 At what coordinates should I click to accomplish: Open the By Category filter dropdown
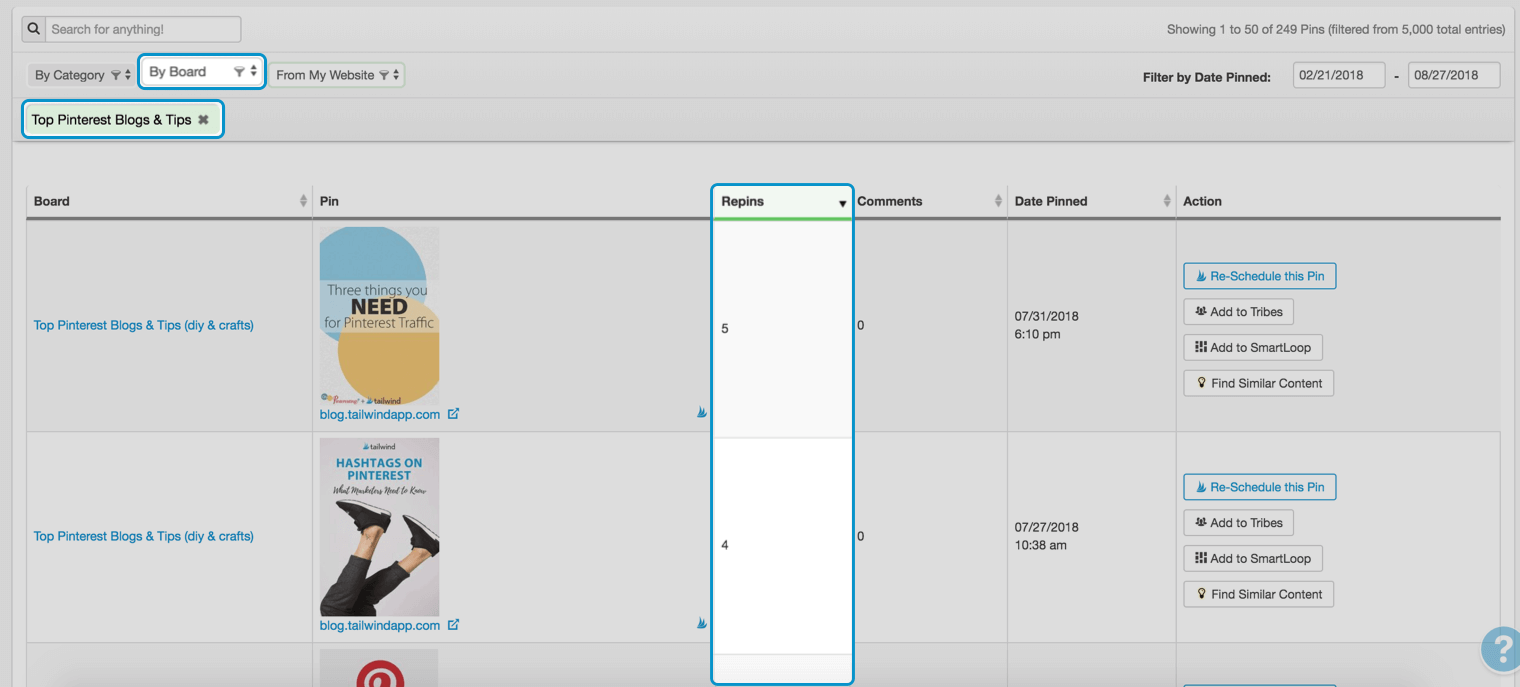coord(82,75)
